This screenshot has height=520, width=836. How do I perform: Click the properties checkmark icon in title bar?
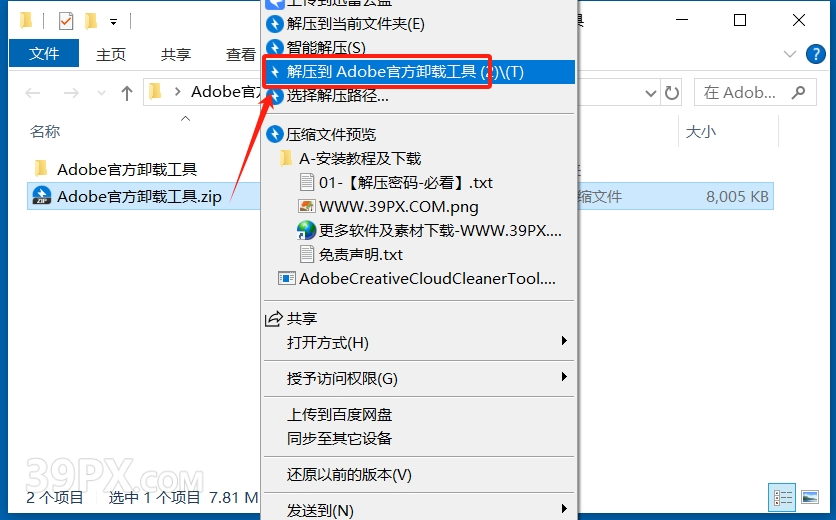click(x=66, y=21)
